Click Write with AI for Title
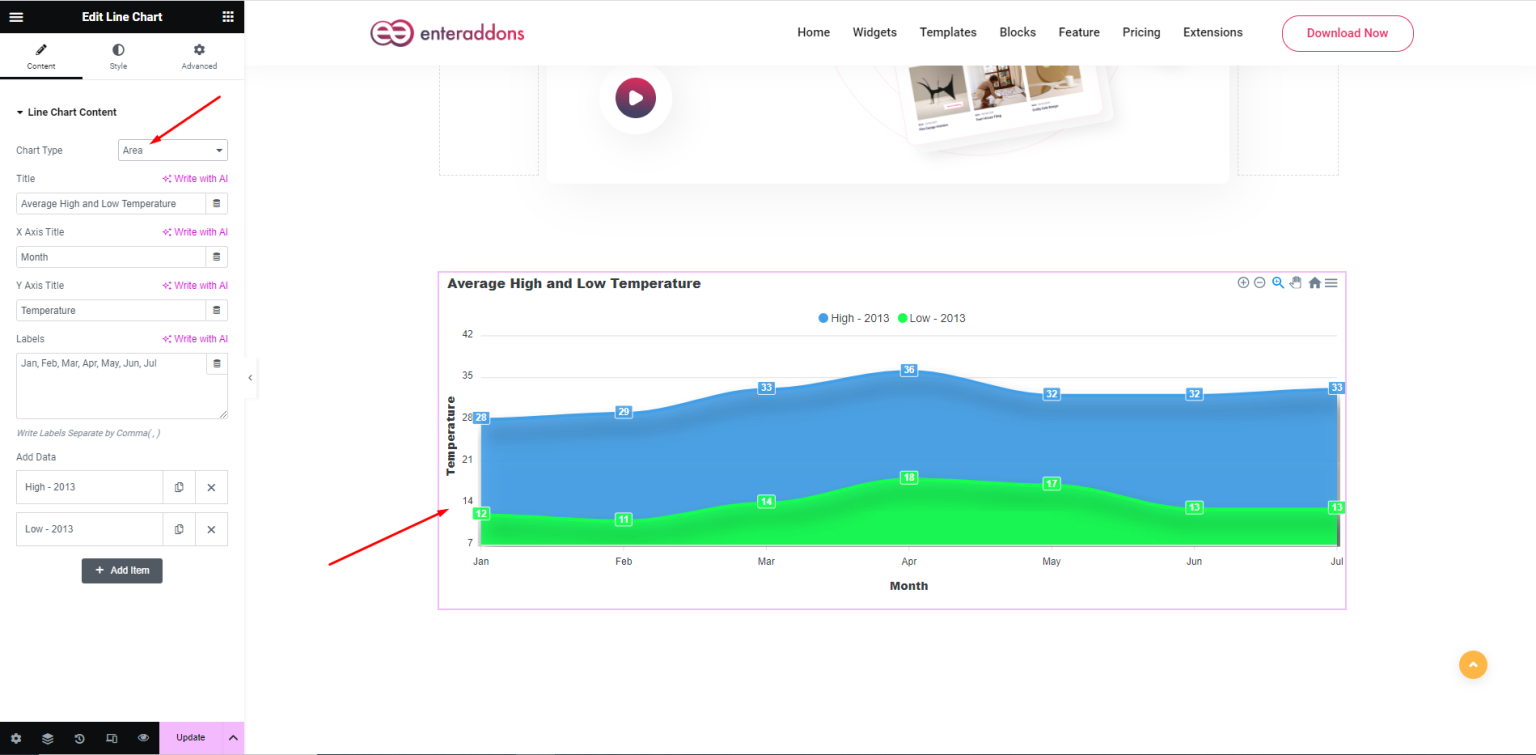Image resolution: width=1536 pixels, height=755 pixels. pyautogui.click(x=195, y=178)
